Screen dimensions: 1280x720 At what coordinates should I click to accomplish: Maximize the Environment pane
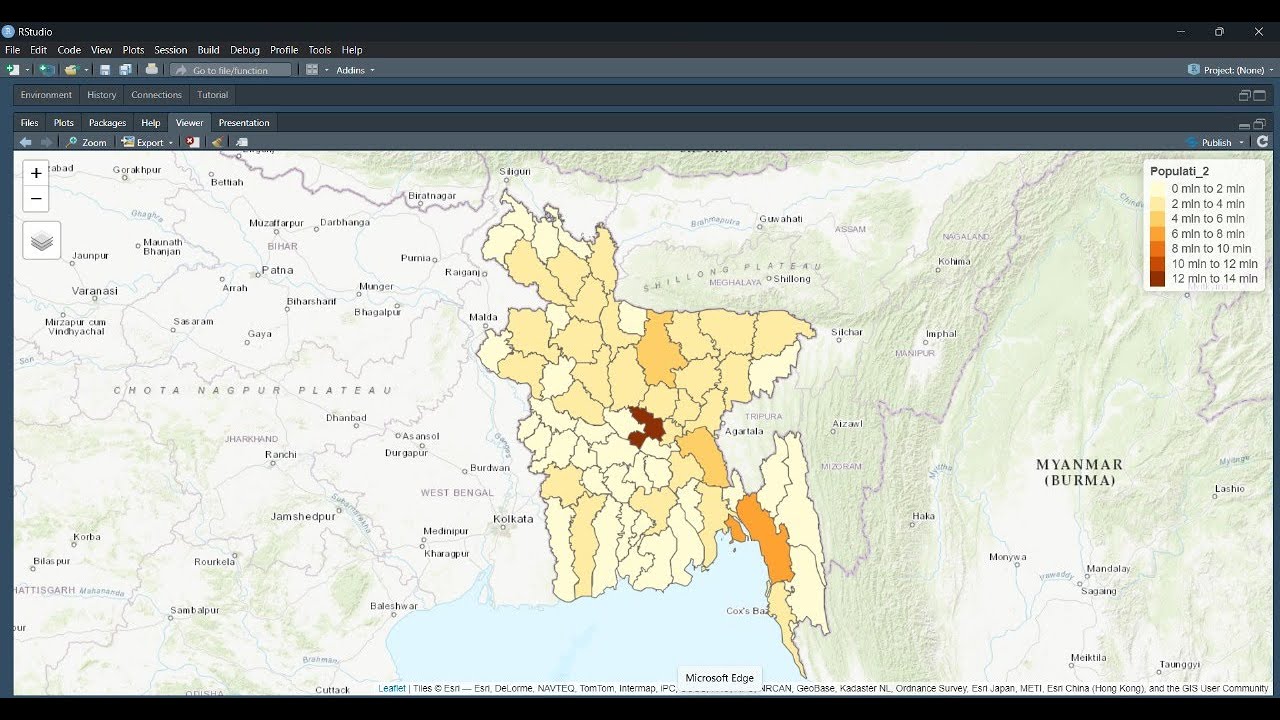click(1260, 95)
